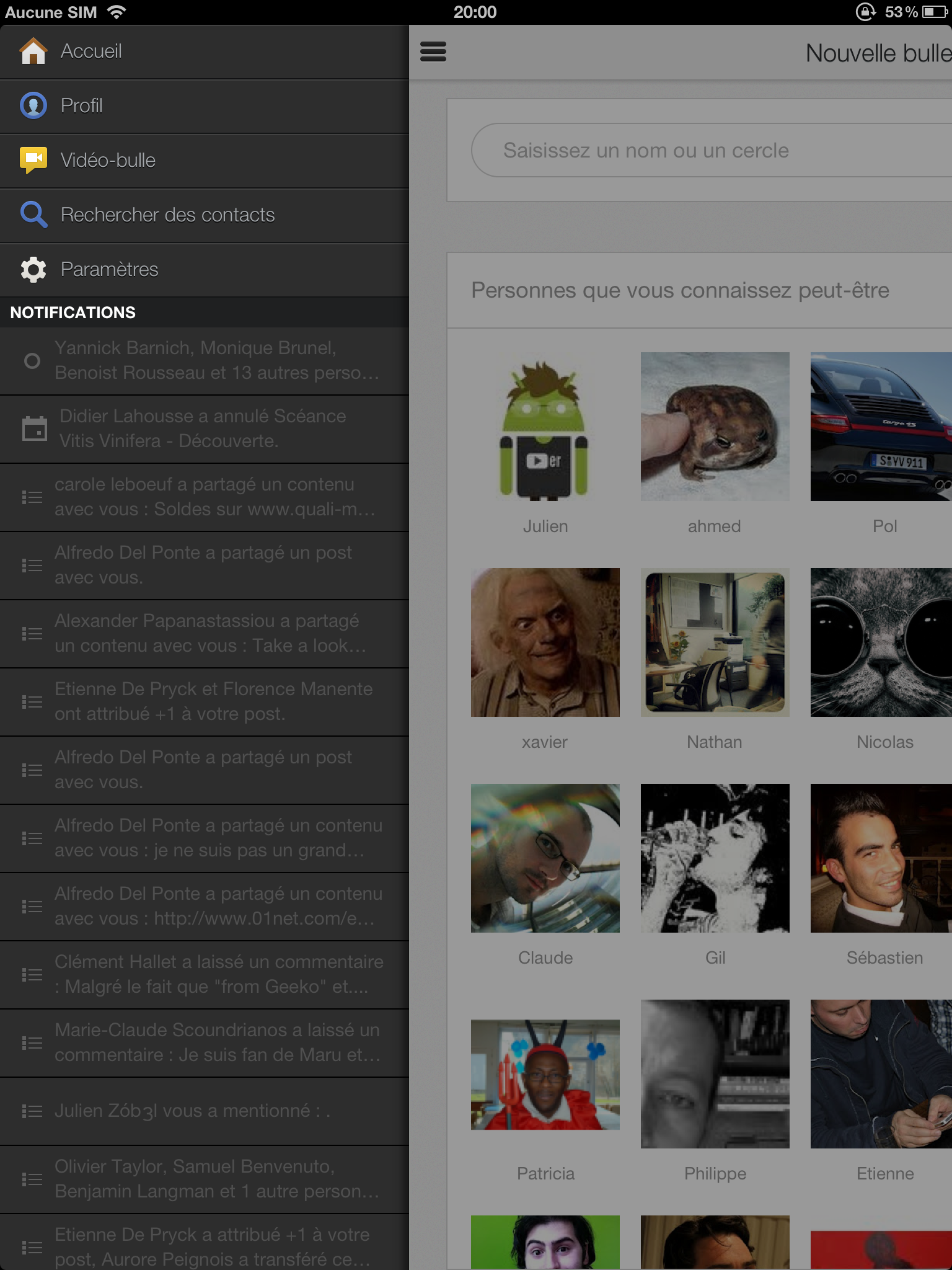Tap the name label Patricia
The height and width of the screenshot is (1270, 952).
click(x=546, y=1174)
